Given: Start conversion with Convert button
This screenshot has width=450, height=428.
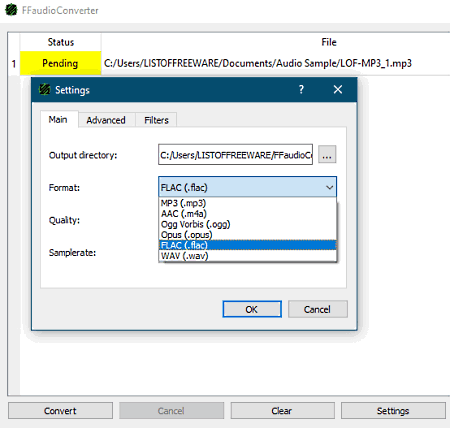Looking at the screenshot, I should coord(60,411).
